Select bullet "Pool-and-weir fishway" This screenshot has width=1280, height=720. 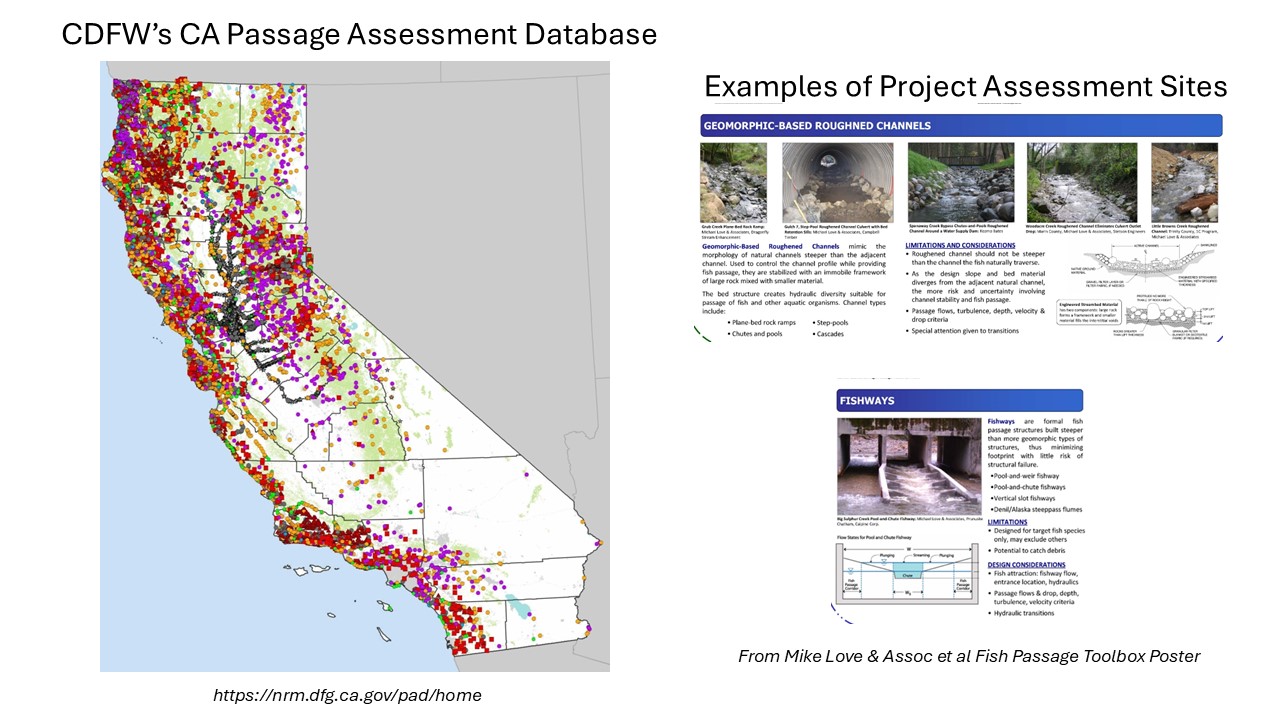click(x=1027, y=476)
